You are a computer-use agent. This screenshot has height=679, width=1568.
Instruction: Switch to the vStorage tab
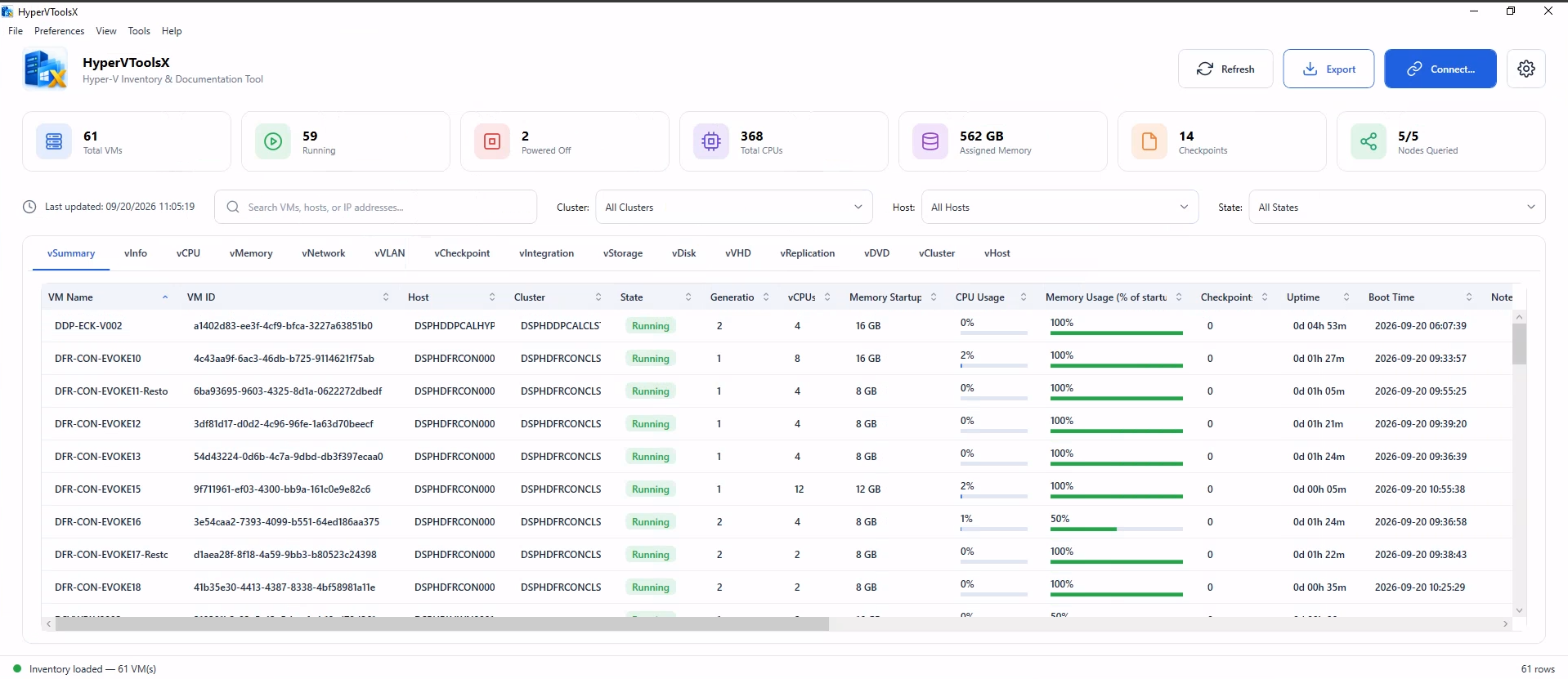tap(623, 253)
